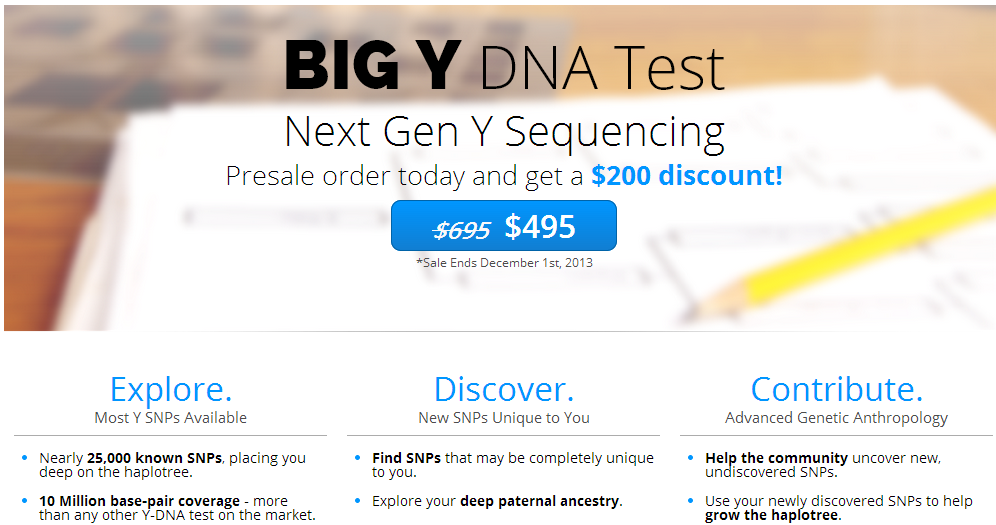Image resolution: width=996 pixels, height=525 pixels.
Task: Click the Help the community bold text
Action: [x=776, y=458]
